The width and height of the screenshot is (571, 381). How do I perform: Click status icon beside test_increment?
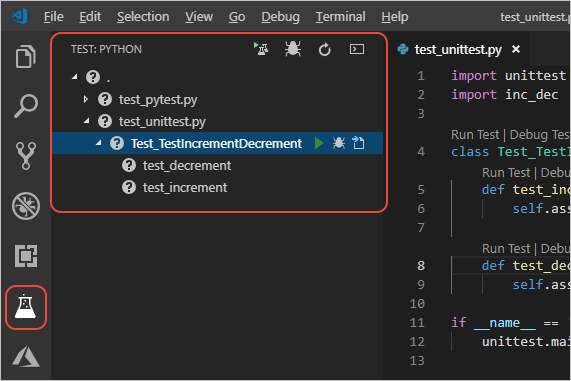coord(129,187)
